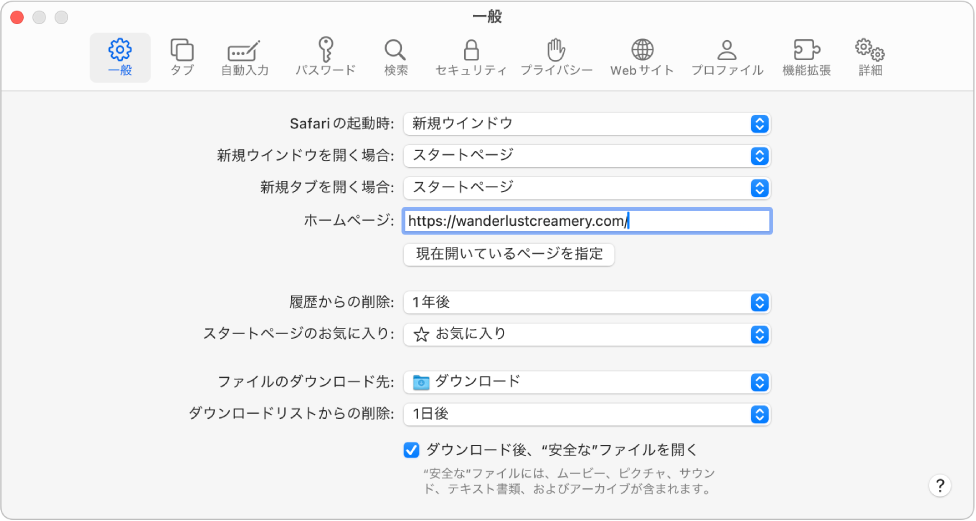Viewport: 976px width, 521px height.
Task: Expand the Safariの起動時 dropdown
Action: click(587, 124)
